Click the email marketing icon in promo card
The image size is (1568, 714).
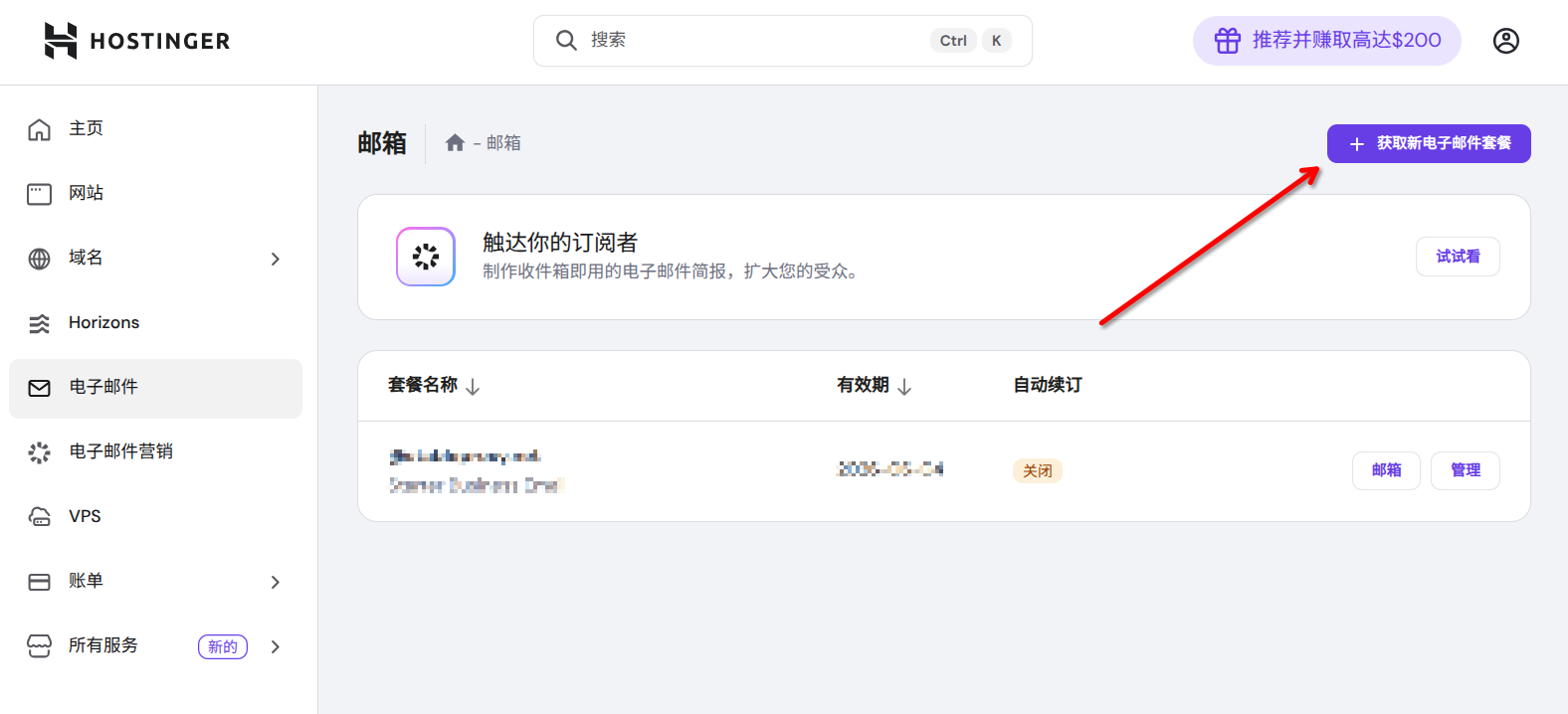[x=426, y=257]
